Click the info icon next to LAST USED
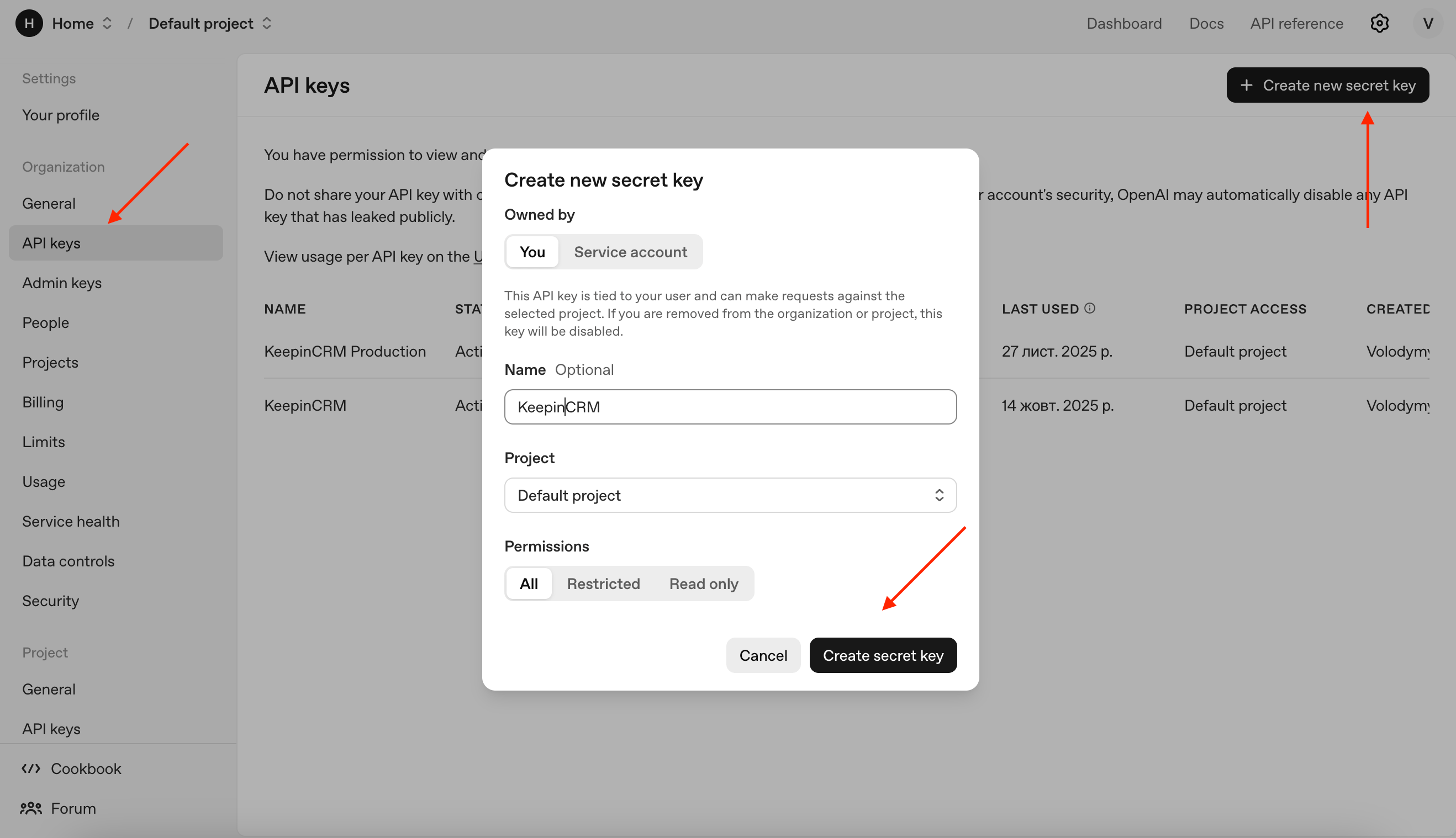 pyautogui.click(x=1090, y=308)
